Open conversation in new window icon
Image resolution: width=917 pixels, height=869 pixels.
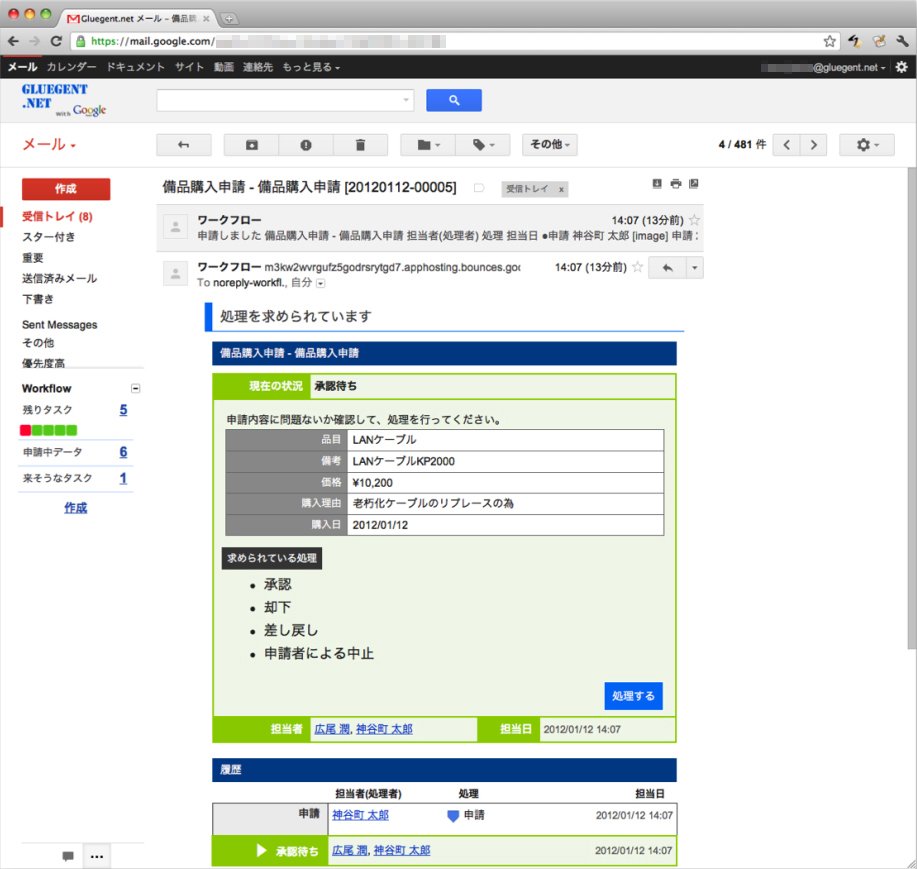tap(694, 184)
